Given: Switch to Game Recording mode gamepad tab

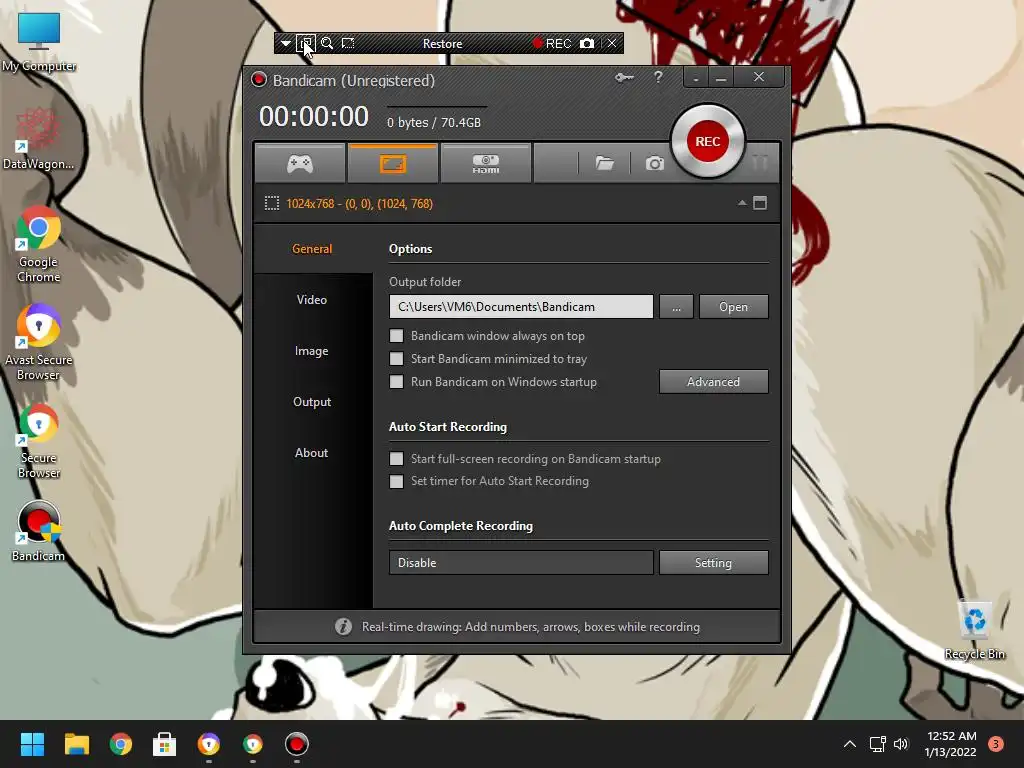Looking at the screenshot, I should click(300, 163).
